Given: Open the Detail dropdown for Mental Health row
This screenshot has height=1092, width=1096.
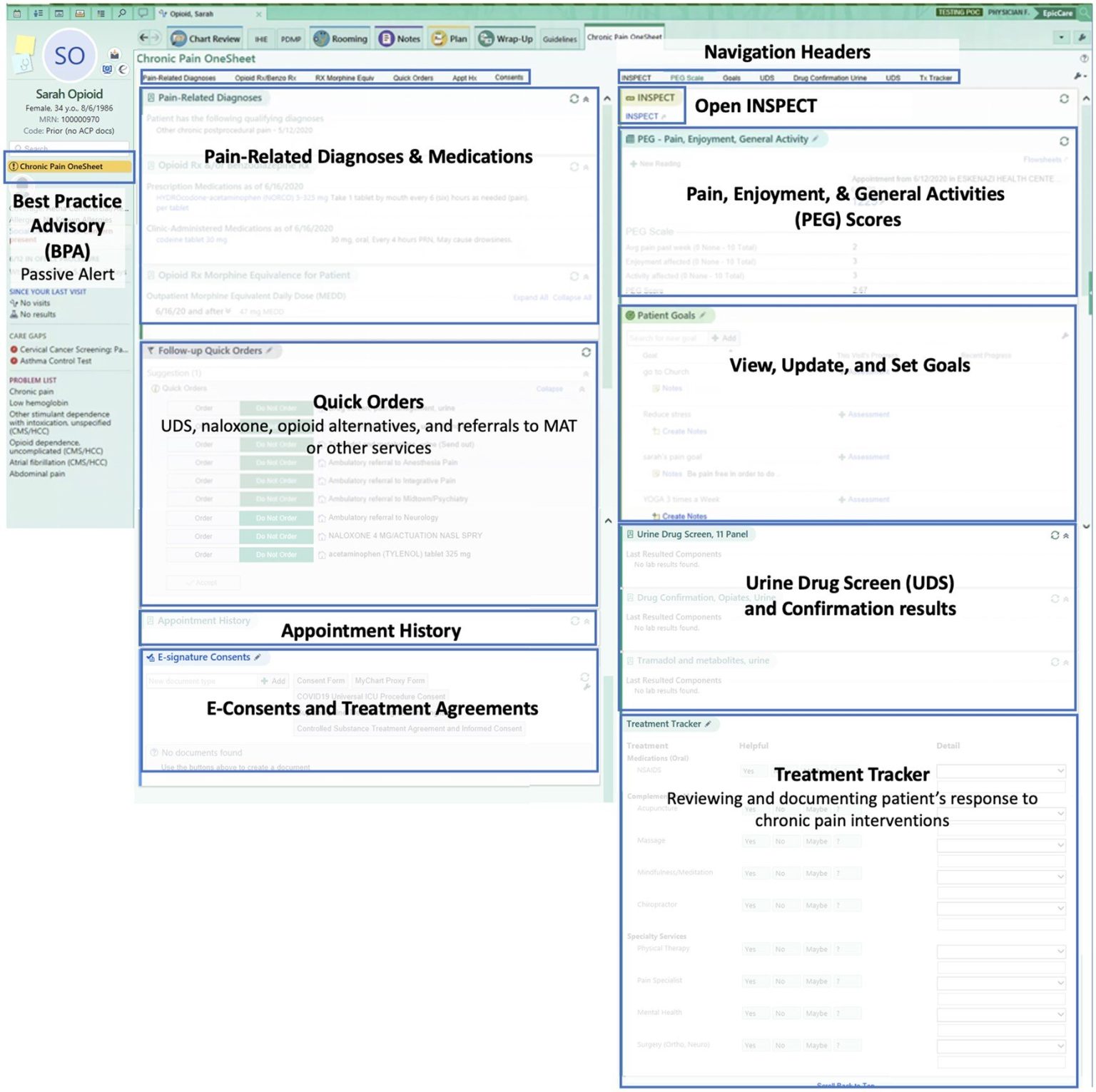Looking at the screenshot, I should [x=1001, y=1014].
